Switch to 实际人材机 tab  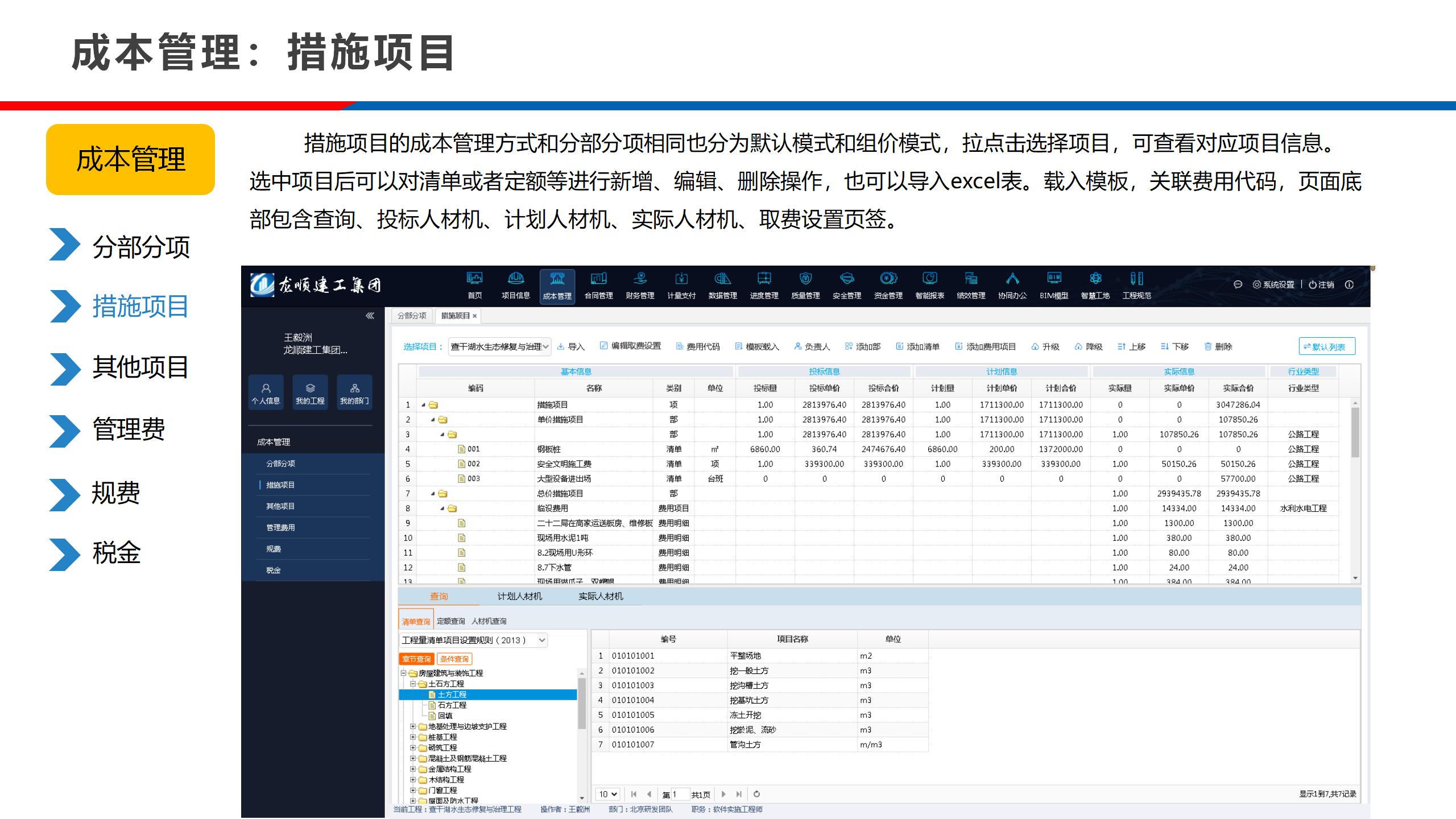pos(601,596)
